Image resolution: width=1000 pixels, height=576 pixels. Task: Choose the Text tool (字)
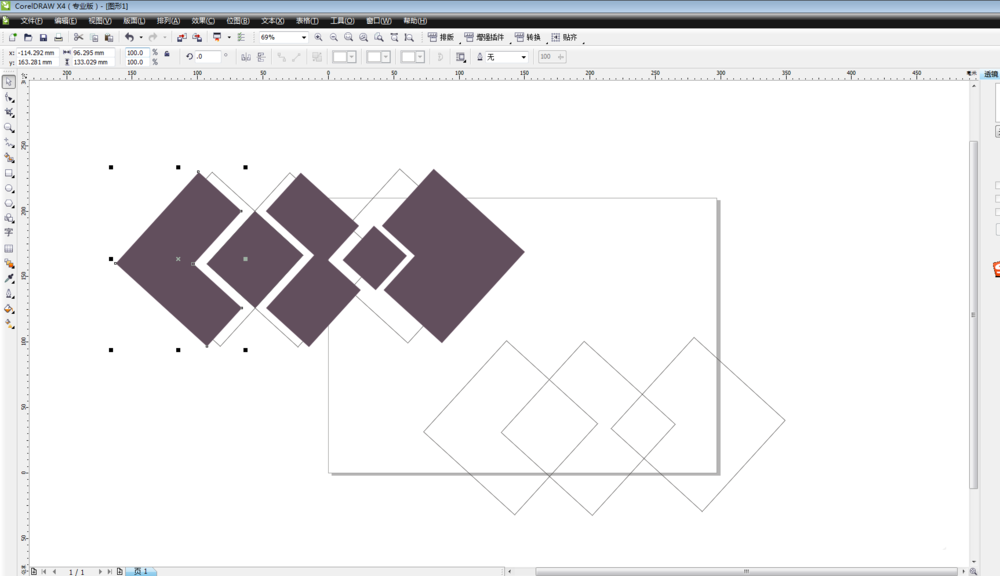tap(9, 233)
